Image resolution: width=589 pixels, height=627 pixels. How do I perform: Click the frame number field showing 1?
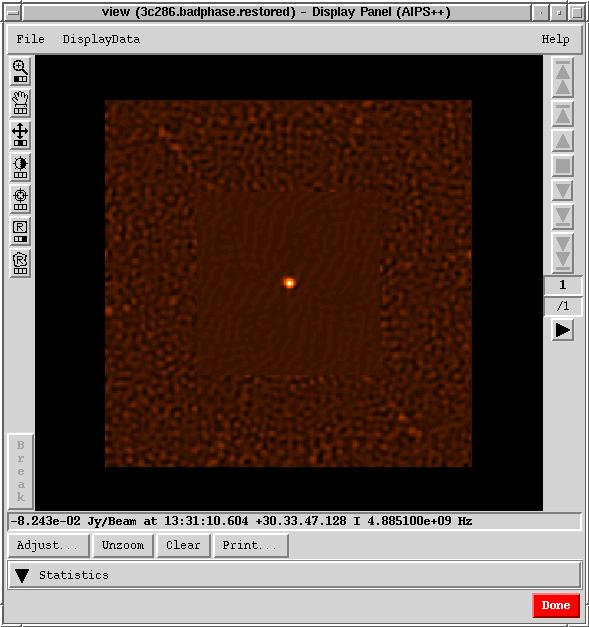point(563,285)
